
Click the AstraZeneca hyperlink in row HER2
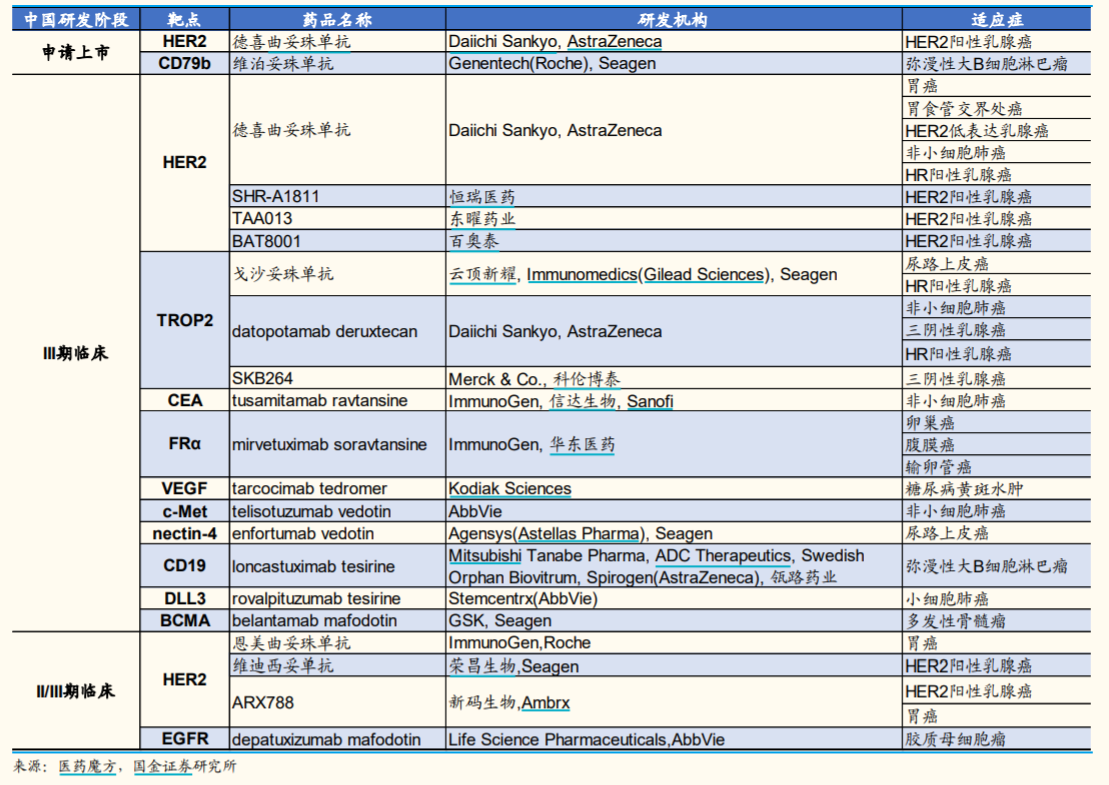coord(617,41)
